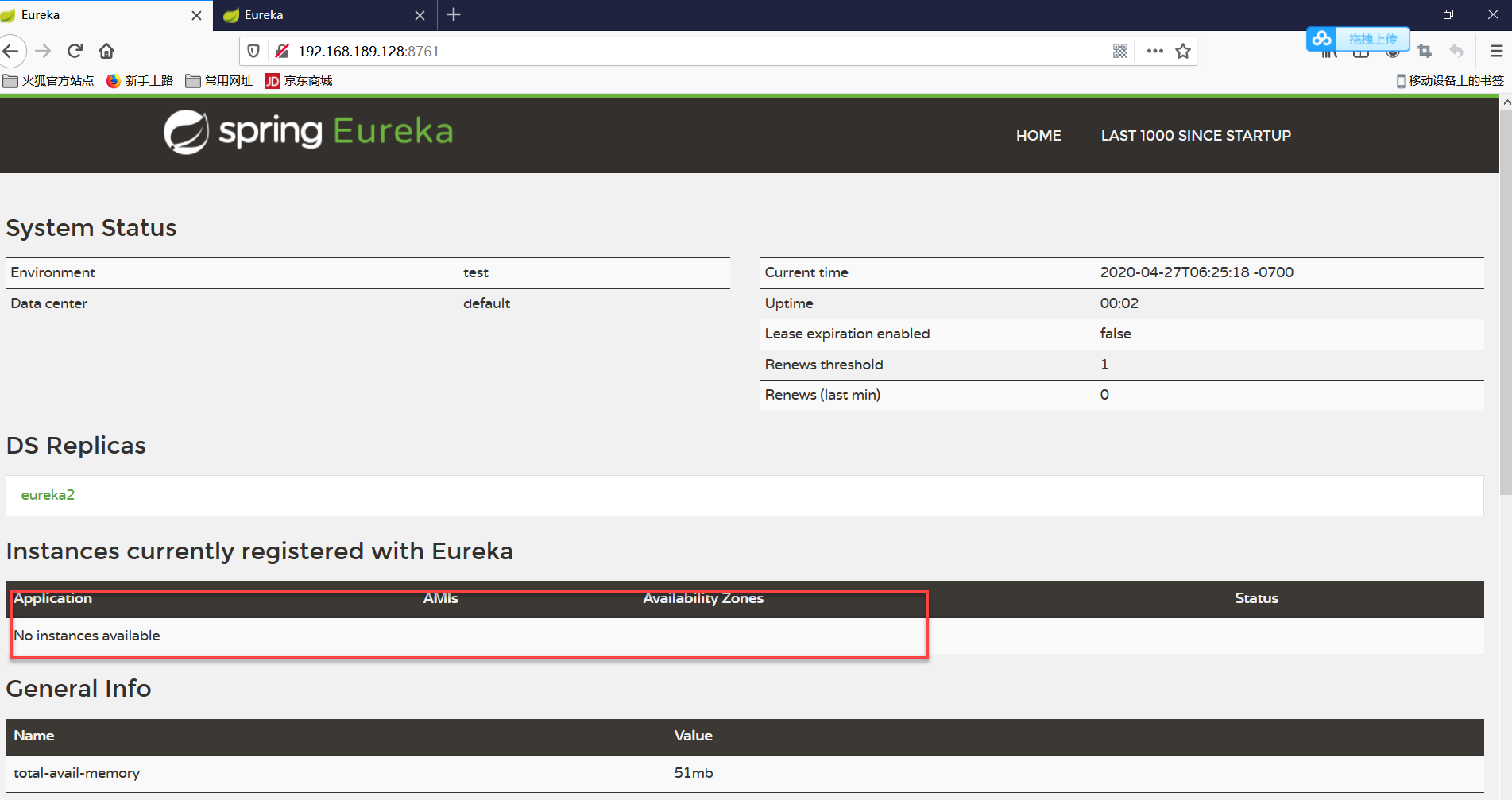
Task: Open the QR code icon in address bar
Action: 1120,51
